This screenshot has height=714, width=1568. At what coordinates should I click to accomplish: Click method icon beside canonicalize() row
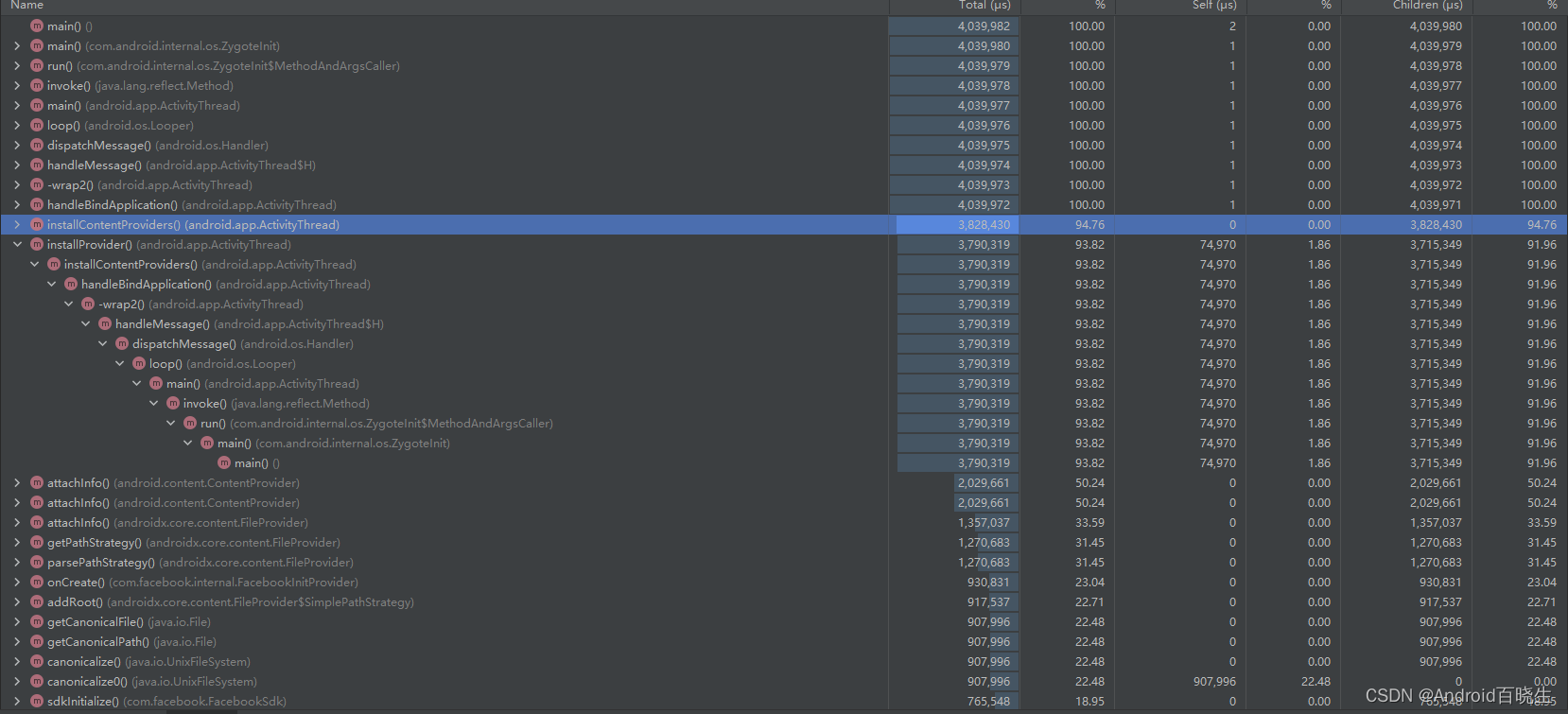click(37, 661)
